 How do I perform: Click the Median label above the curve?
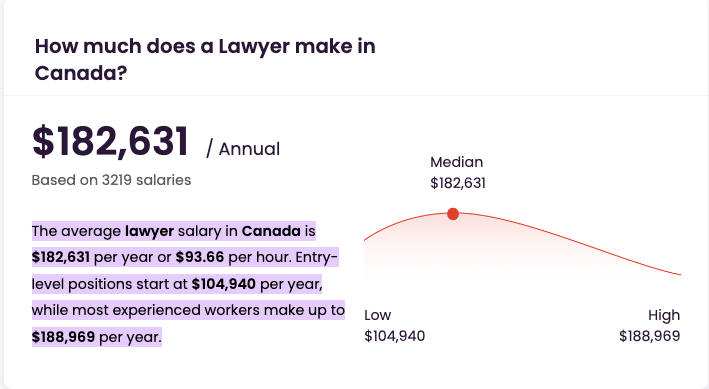coord(456,162)
